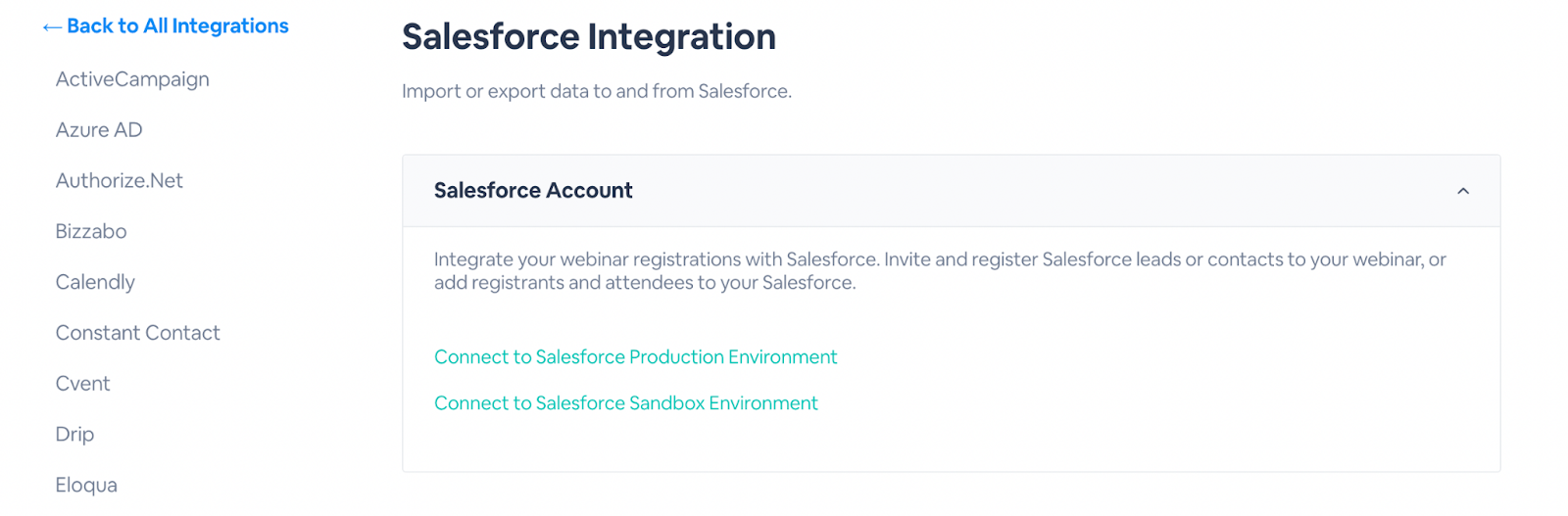Open the Eloqua integration

[86, 485]
